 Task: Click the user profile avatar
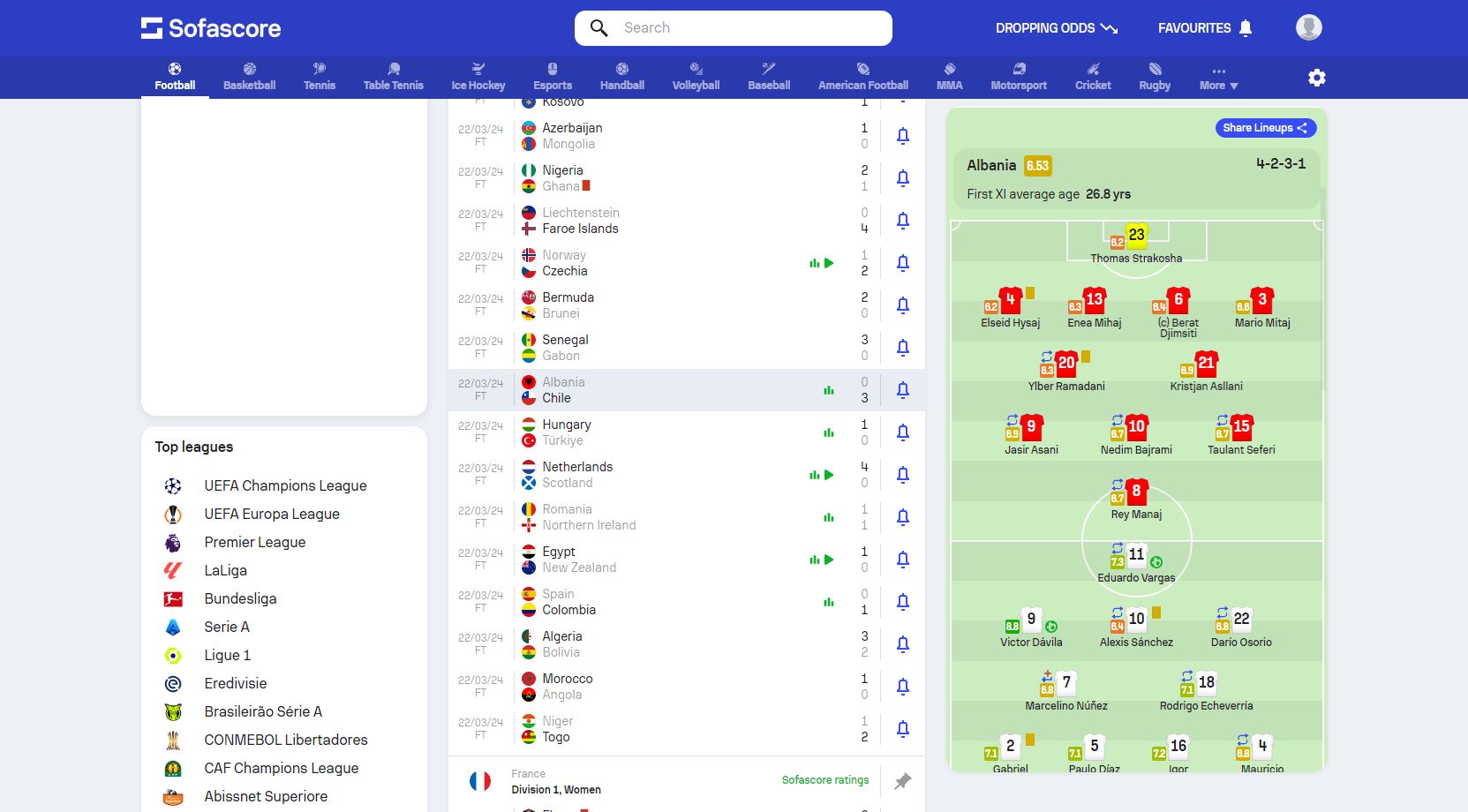(x=1308, y=27)
